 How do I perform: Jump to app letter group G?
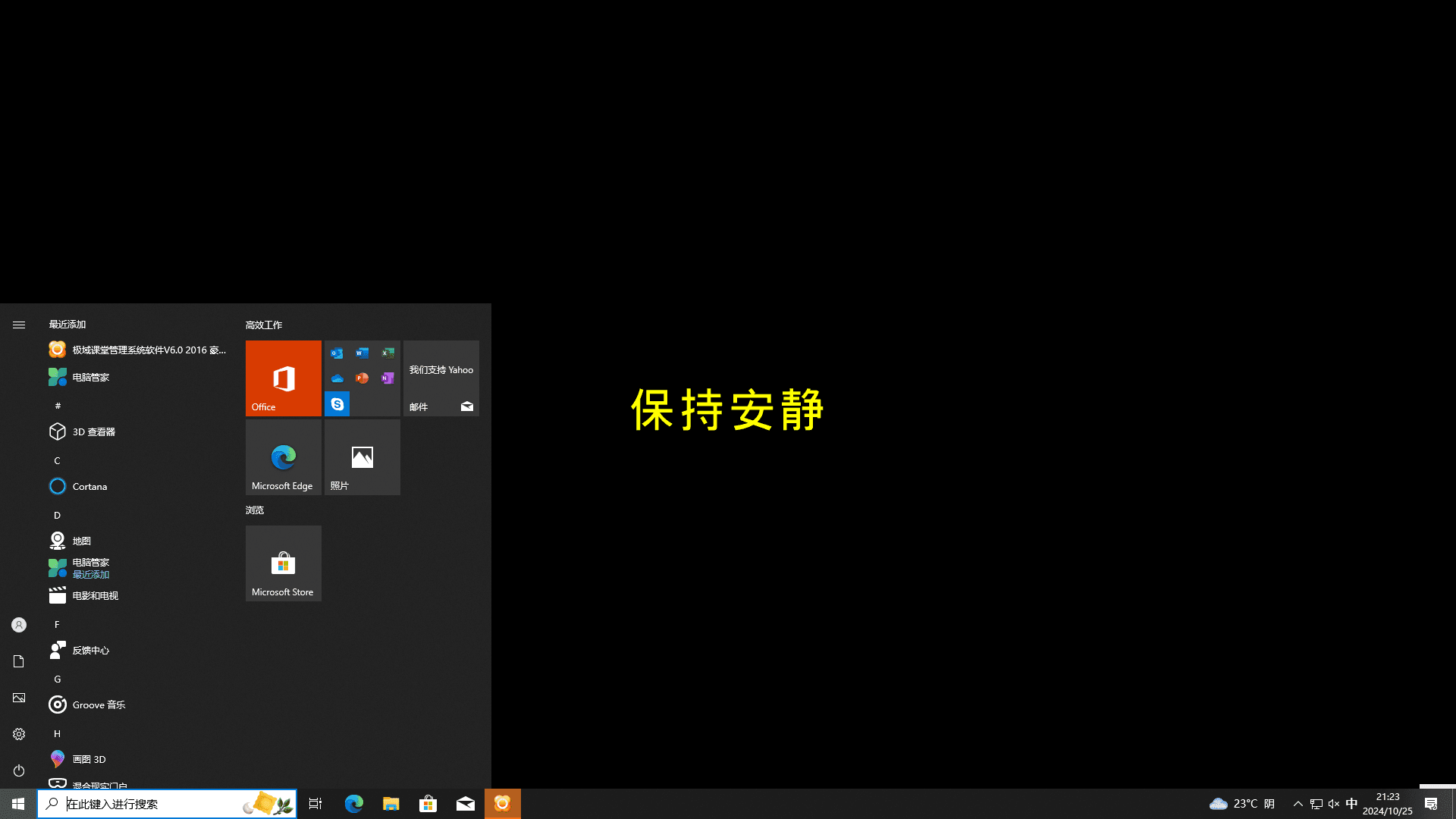pos(57,679)
